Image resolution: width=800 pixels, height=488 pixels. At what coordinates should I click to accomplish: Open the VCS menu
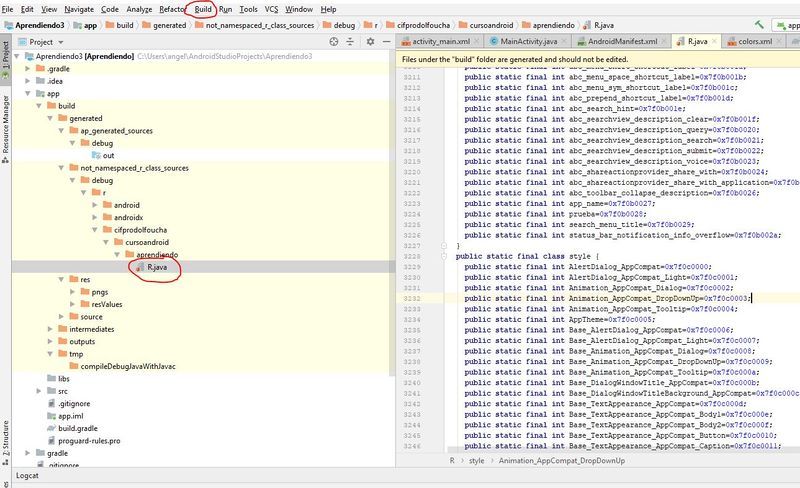[x=271, y=9]
